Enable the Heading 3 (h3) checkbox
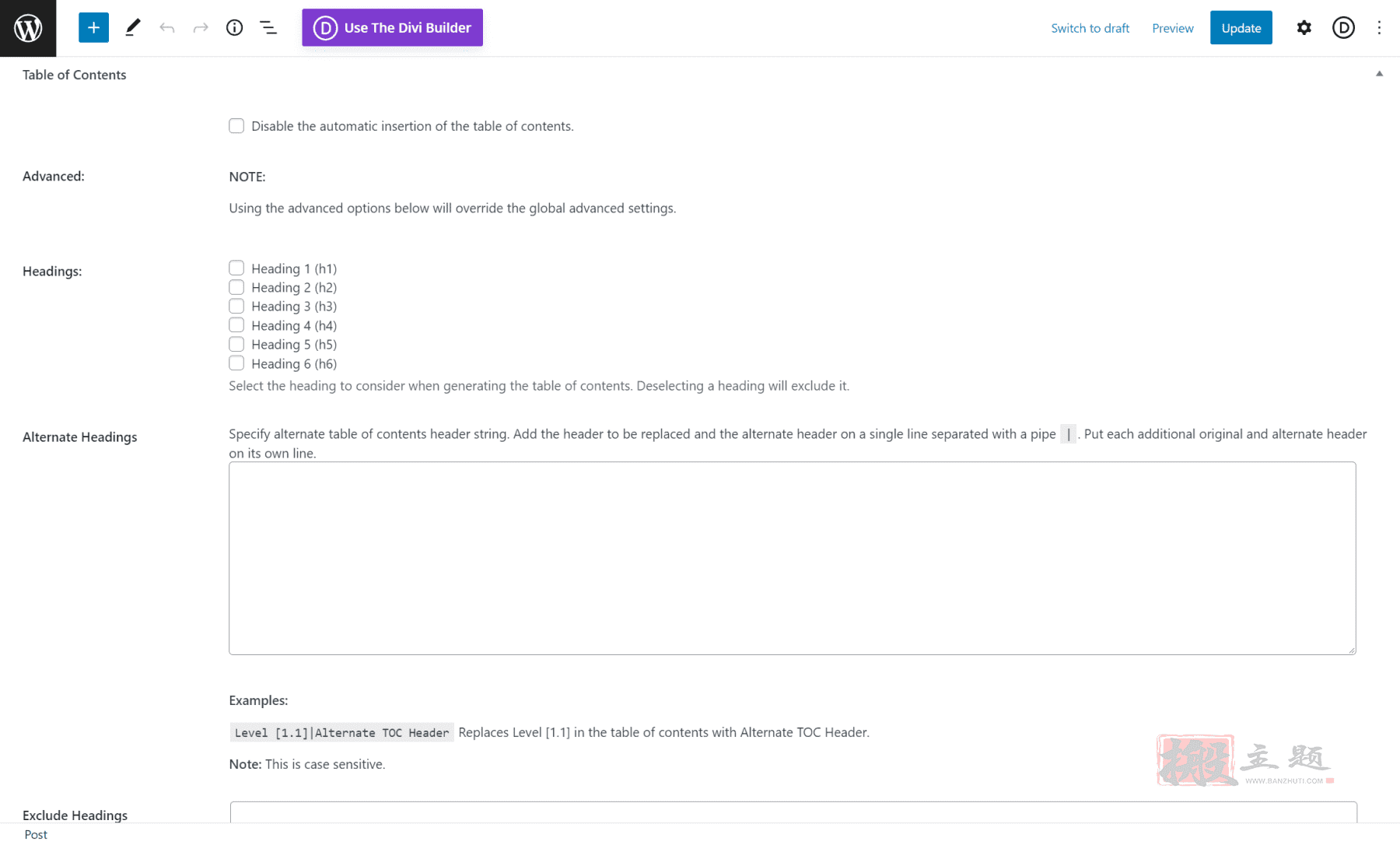 pyautogui.click(x=236, y=306)
